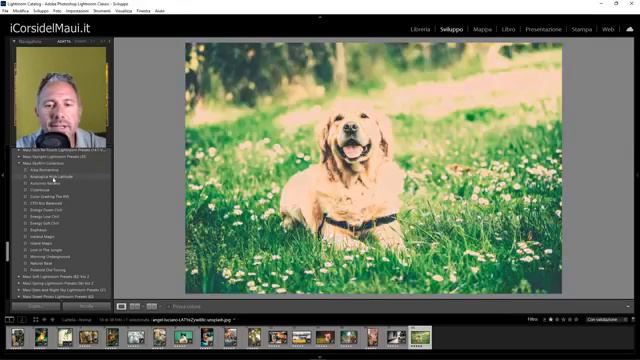Filter by one star rating
The image size is (640, 360).
pyautogui.click(x=551, y=320)
